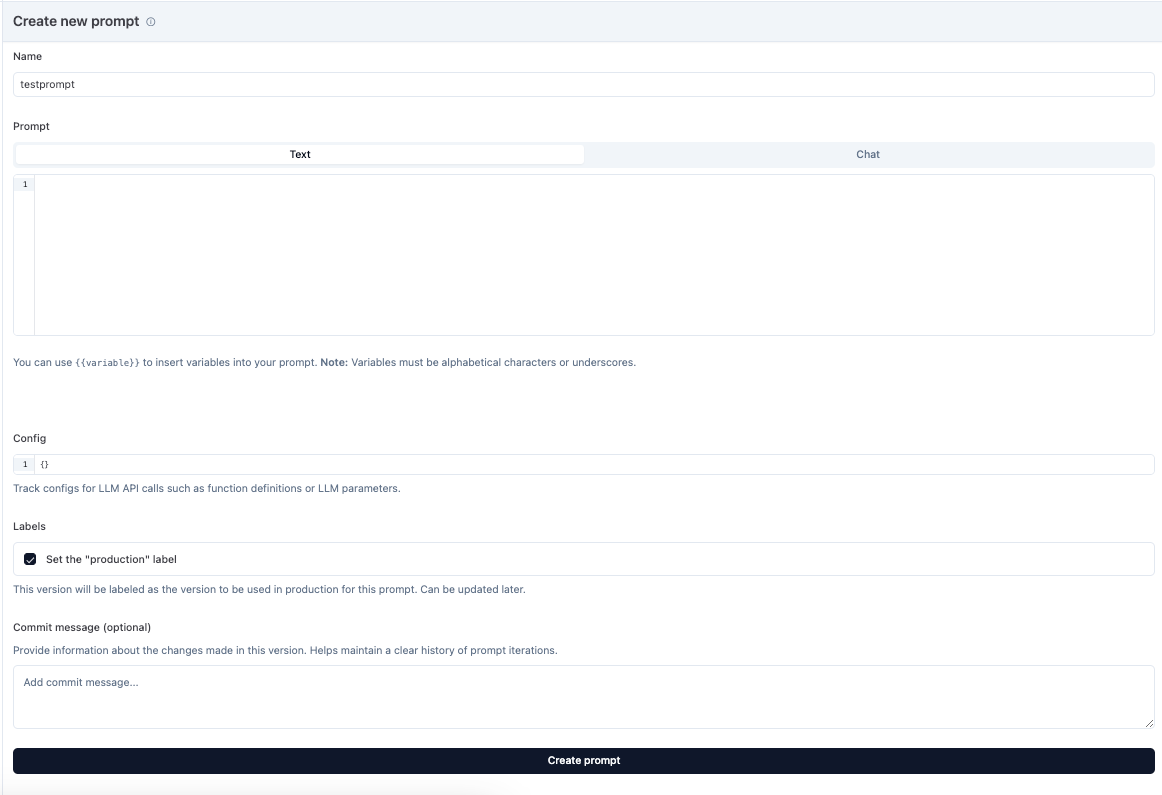Select line number 1 in prompt editor gutter
Screen dimensions: 1162x795
pos(24,185)
